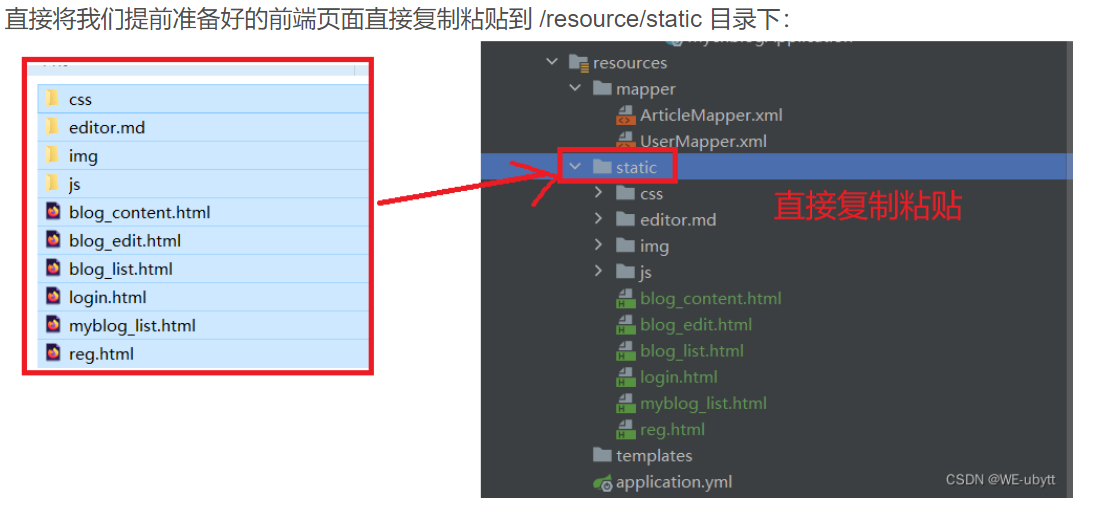Click the editor.md folder icon in explorer
1093x515 pixels.
pyautogui.click(x=53, y=127)
